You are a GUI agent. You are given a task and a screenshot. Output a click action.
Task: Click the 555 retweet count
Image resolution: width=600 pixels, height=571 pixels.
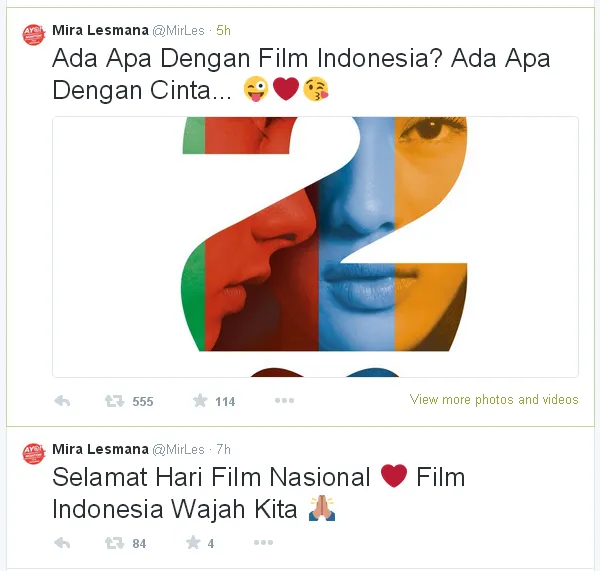pyautogui.click(x=143, y=401)
